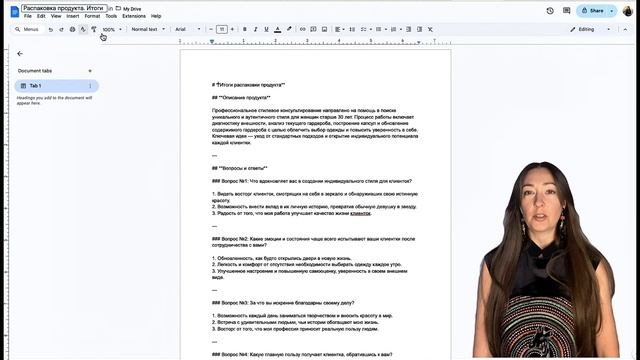Click the 'Document tabs' label
Viewport: 640px width, 360px height.
[35, 71]
